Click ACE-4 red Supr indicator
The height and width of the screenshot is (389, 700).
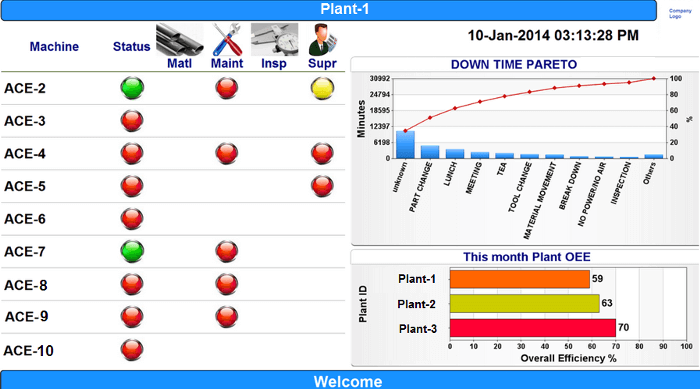click(x=322, y=154)
